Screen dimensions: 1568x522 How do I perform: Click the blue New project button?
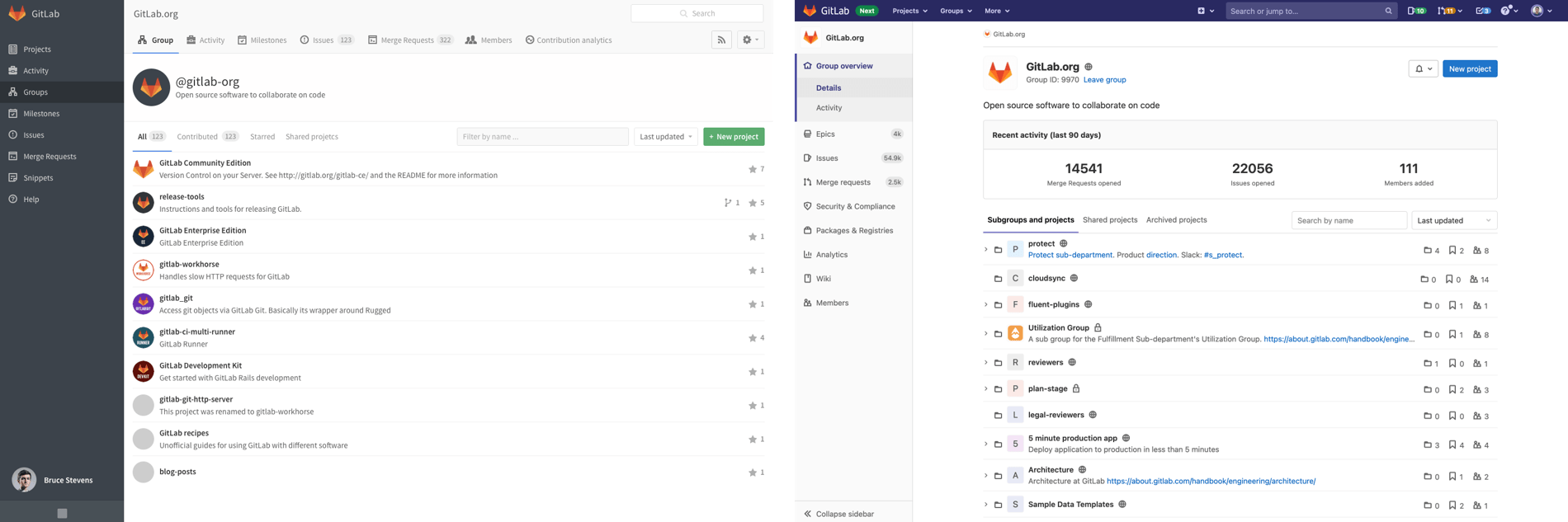(x=1470, y=68)
